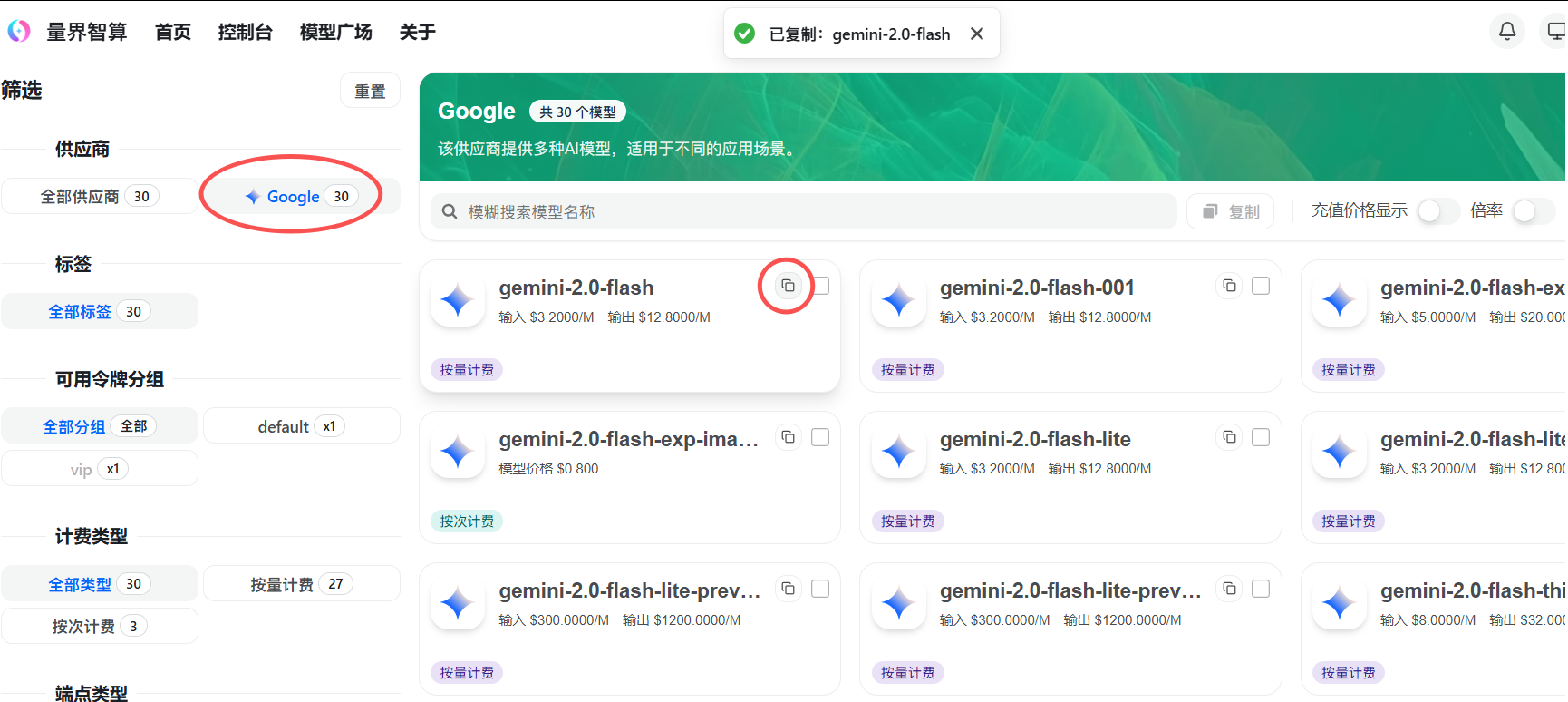Viewport: 1568px width, 702px height.
Task: Check first gemini-2.0-flash-lite-prev… card checkbox
Action: coord(820,589)
